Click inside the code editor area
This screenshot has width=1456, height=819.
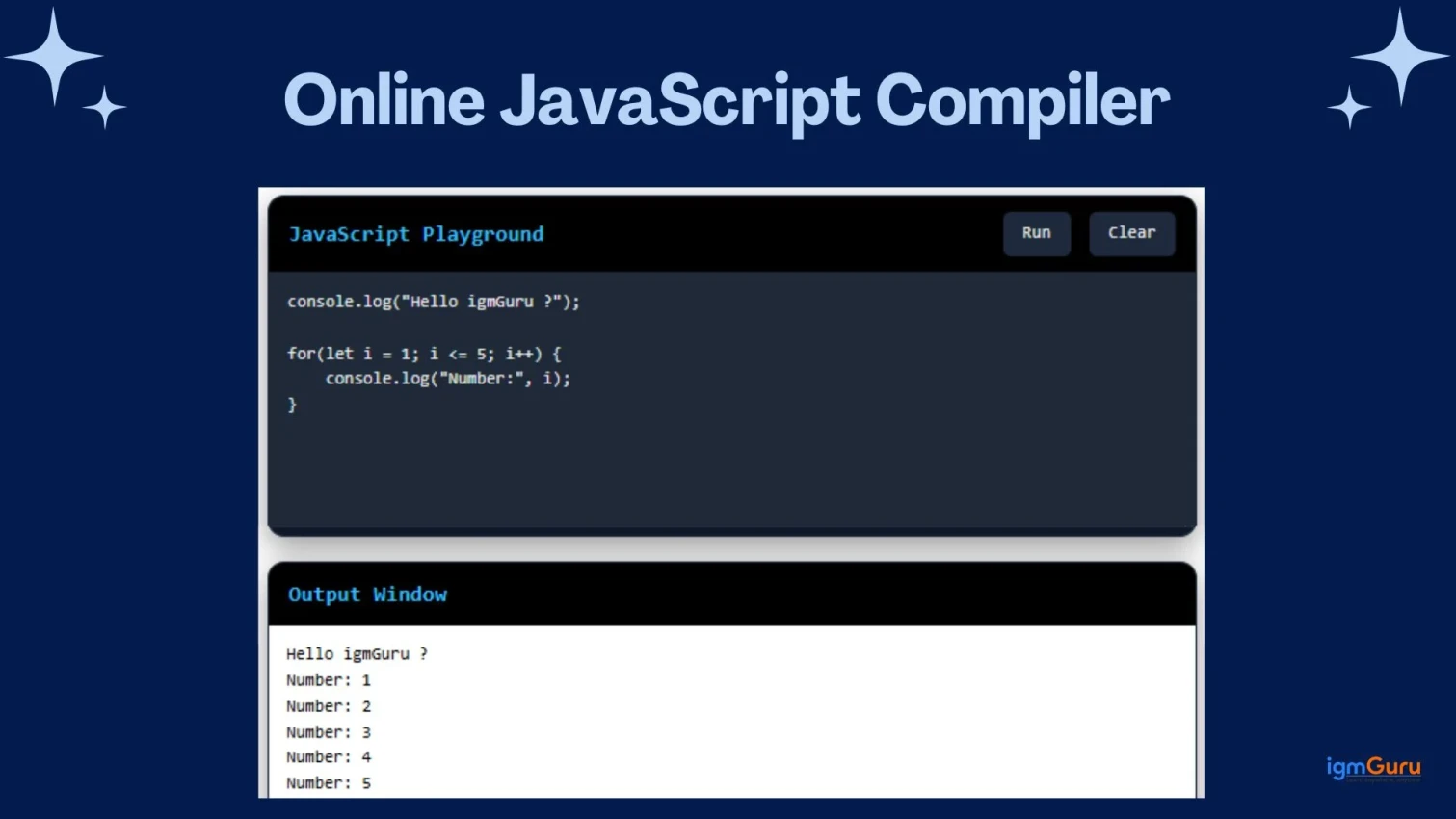731,400
